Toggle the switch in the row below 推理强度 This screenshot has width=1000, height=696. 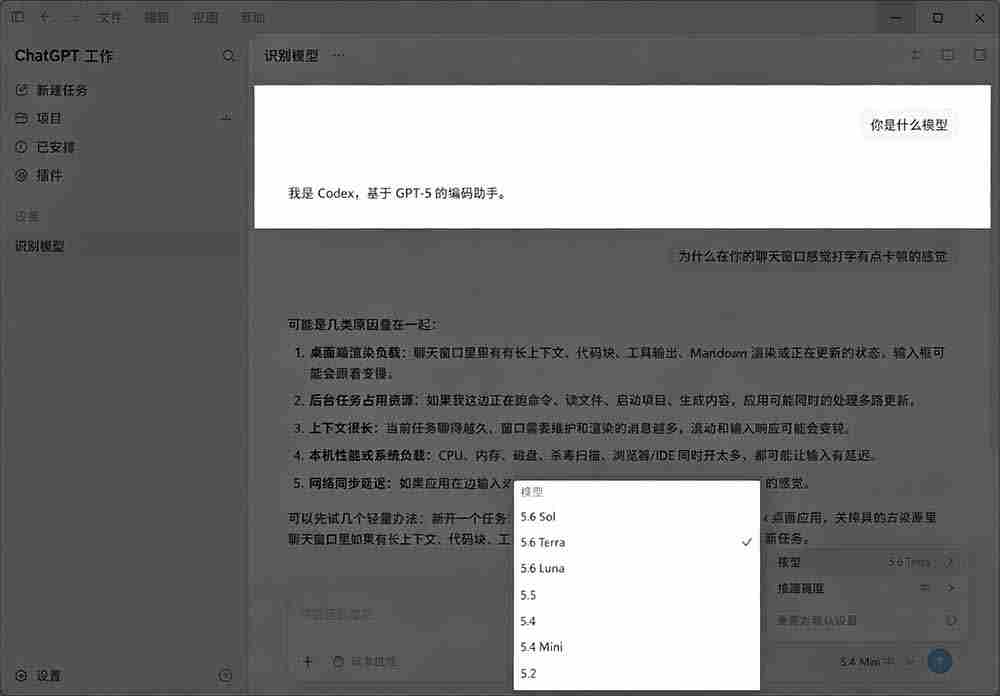(x=950, y=620)
